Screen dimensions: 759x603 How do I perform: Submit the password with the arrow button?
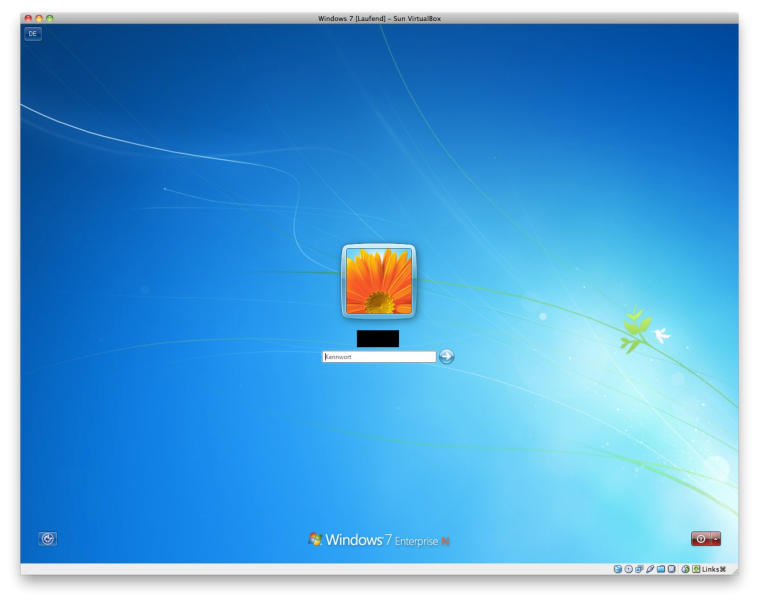pyautogui.click(x=446, y=356)
